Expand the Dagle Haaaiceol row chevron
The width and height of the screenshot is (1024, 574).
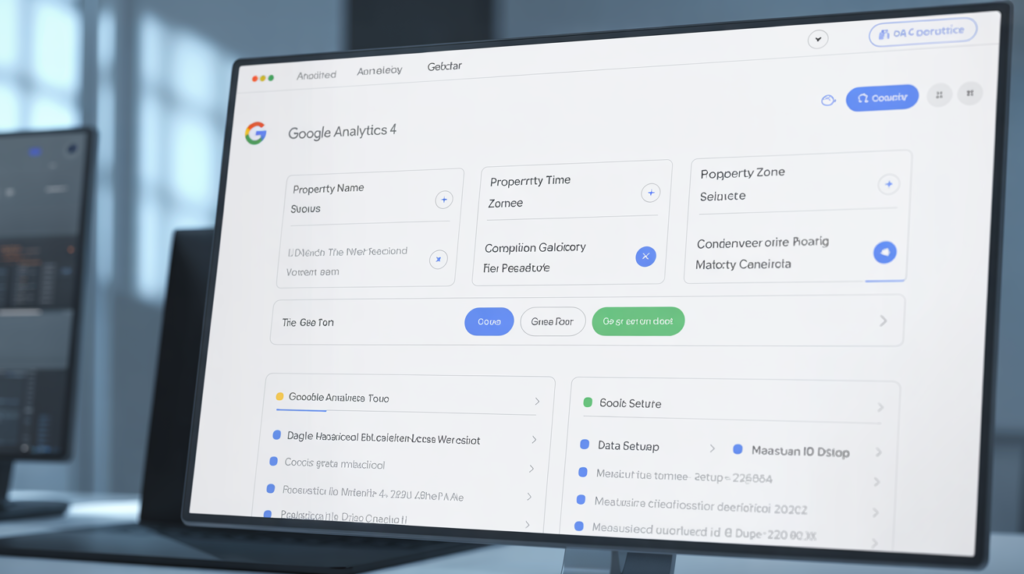tap(534, 440)
